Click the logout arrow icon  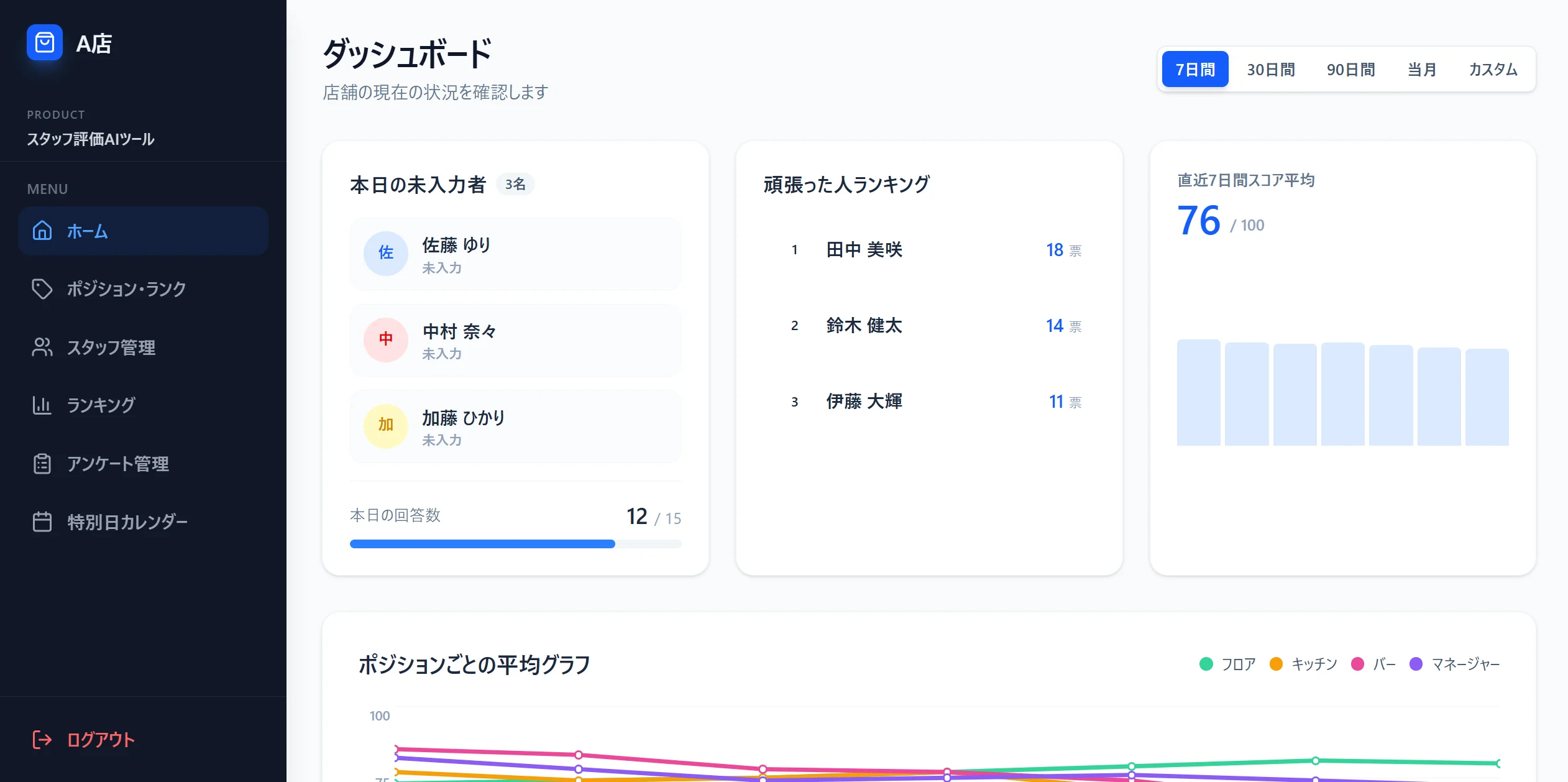42,739
